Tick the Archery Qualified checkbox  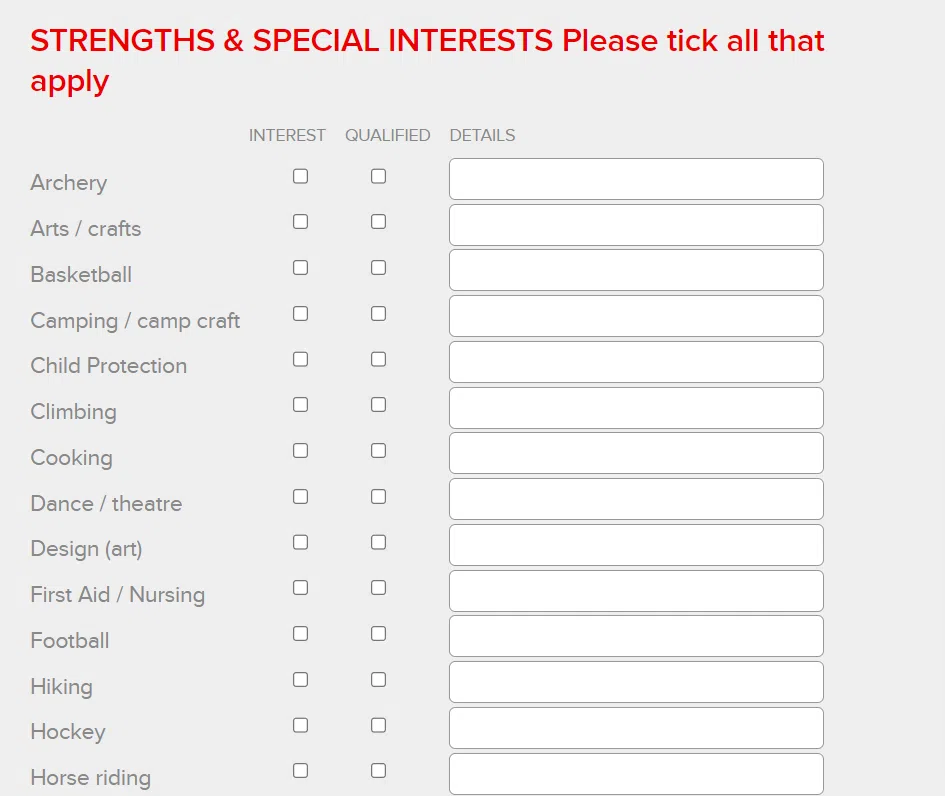point(378,176)
